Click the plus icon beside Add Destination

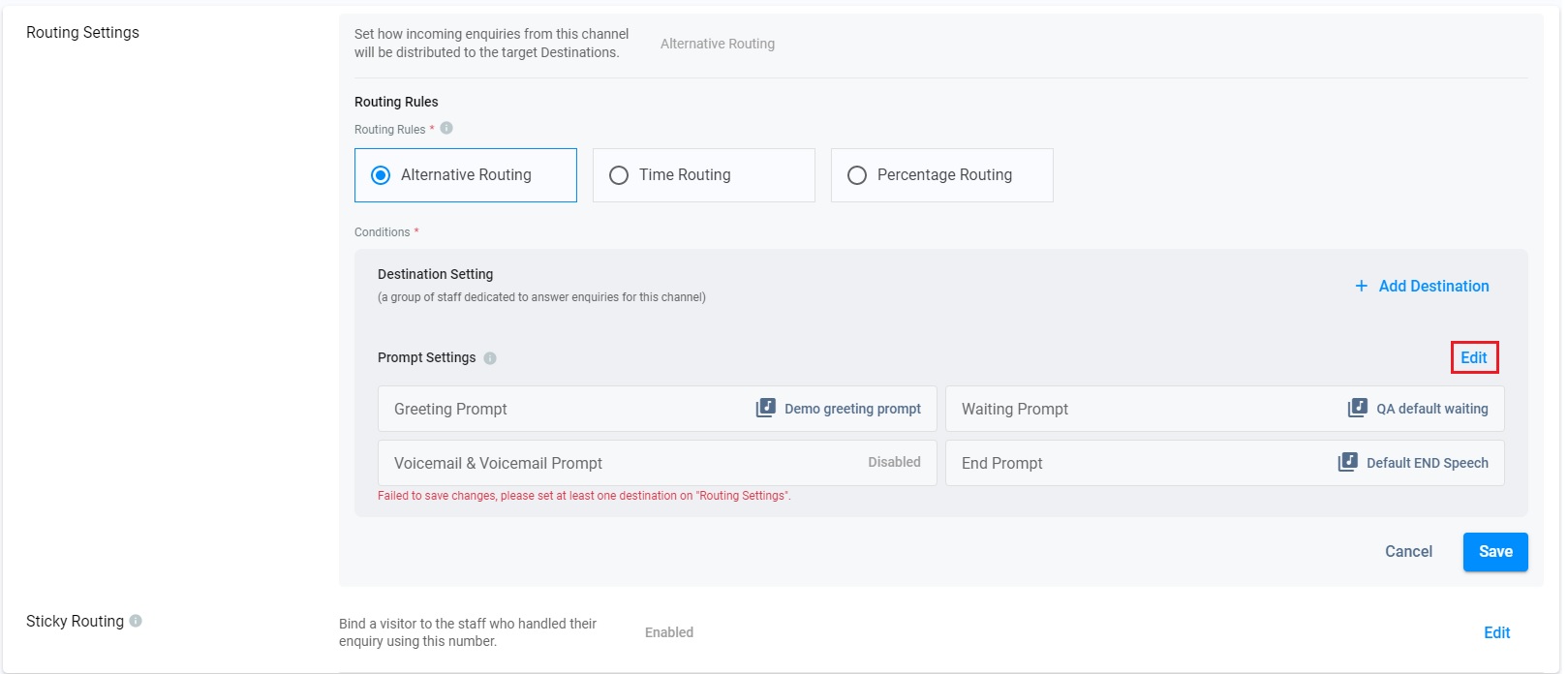[x=1361, y=286]
